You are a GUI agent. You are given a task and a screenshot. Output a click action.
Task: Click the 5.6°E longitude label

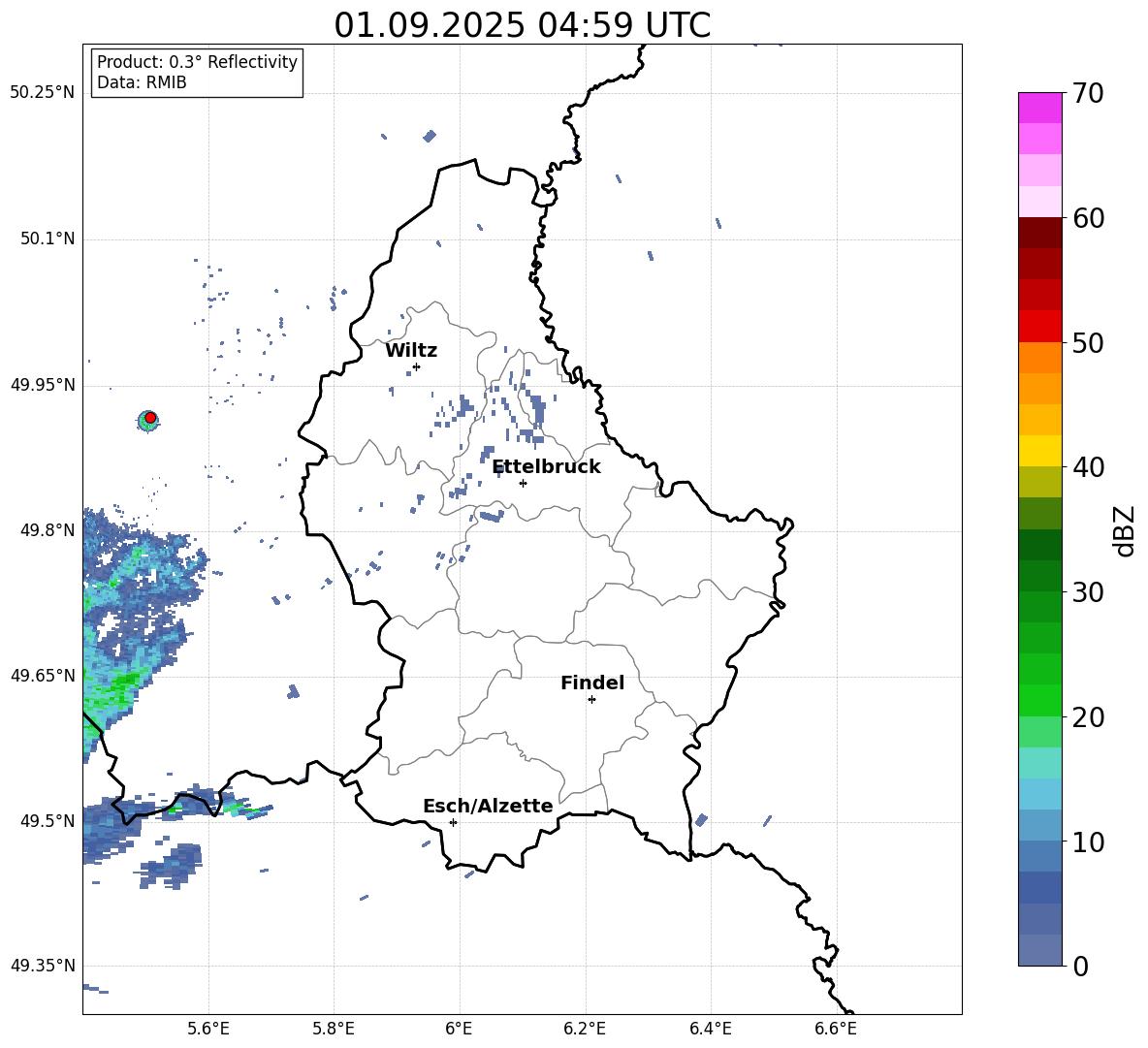[208, 1030]
